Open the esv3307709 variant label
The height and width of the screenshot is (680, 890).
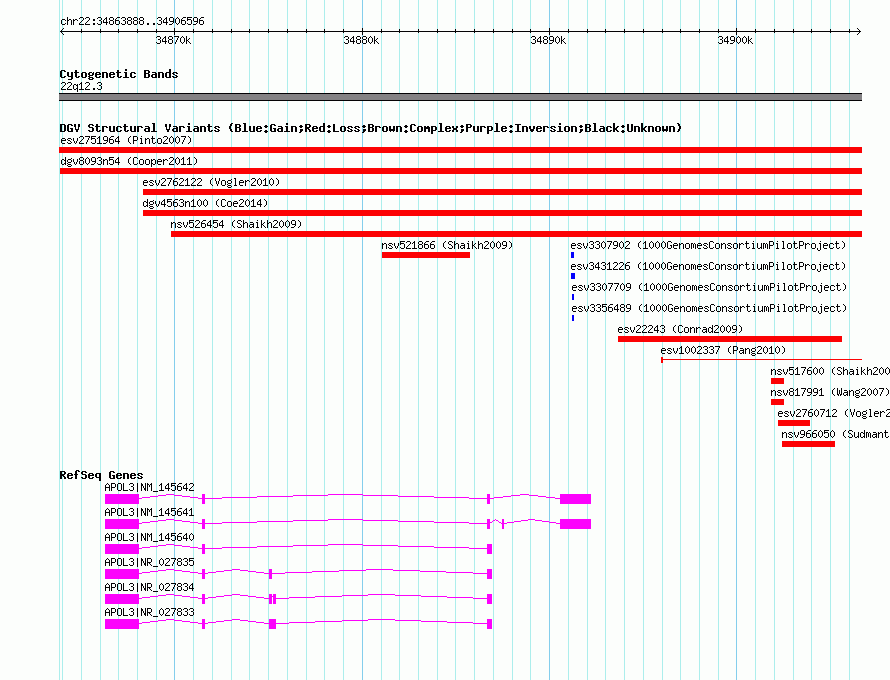[x=709, y=287]
